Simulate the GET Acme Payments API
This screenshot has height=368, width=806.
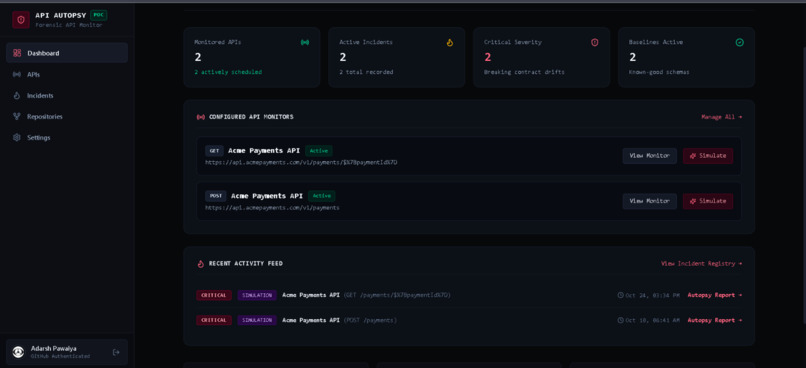pos(708,156)
